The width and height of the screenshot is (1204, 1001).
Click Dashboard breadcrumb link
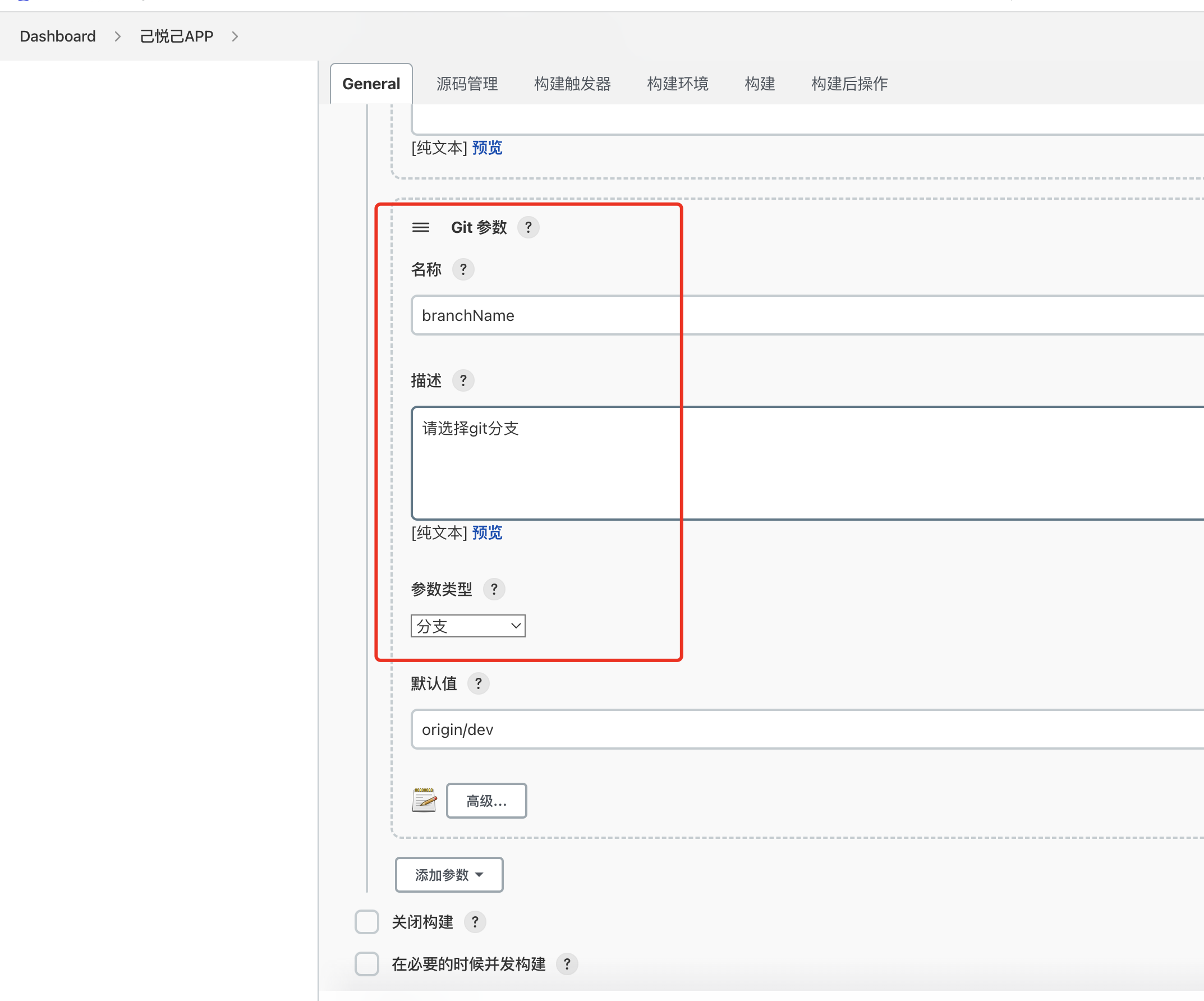pyautogui.click(x=57, y=36)
